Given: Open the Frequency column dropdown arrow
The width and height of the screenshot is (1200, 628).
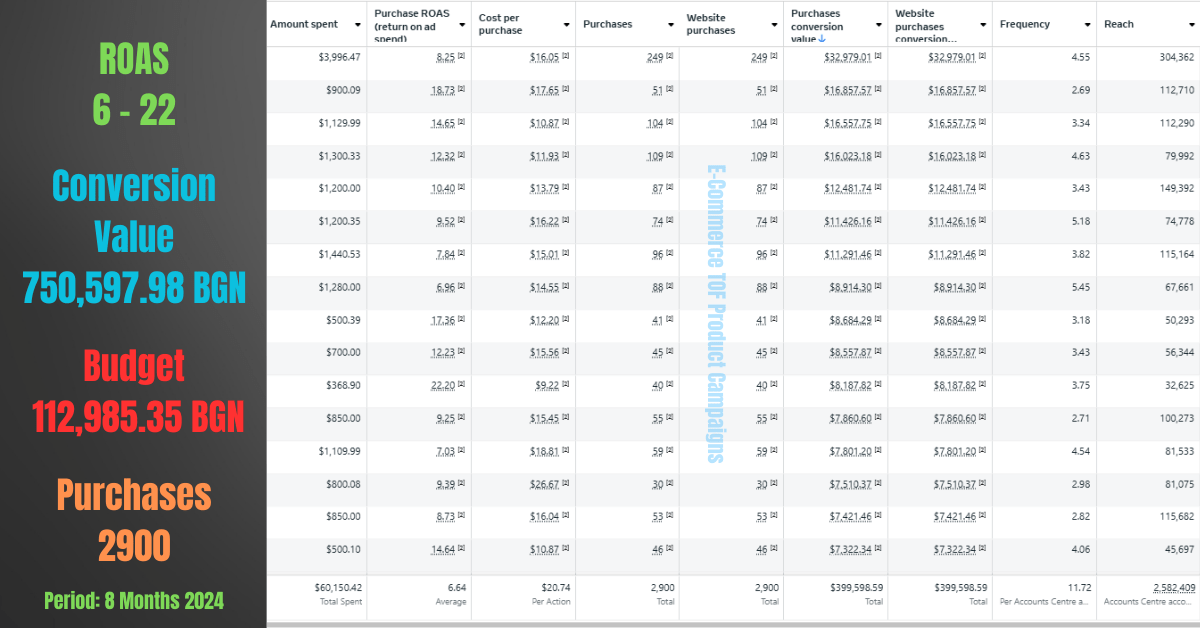Looking at the screenshot, I should (x=1087, y=24).
